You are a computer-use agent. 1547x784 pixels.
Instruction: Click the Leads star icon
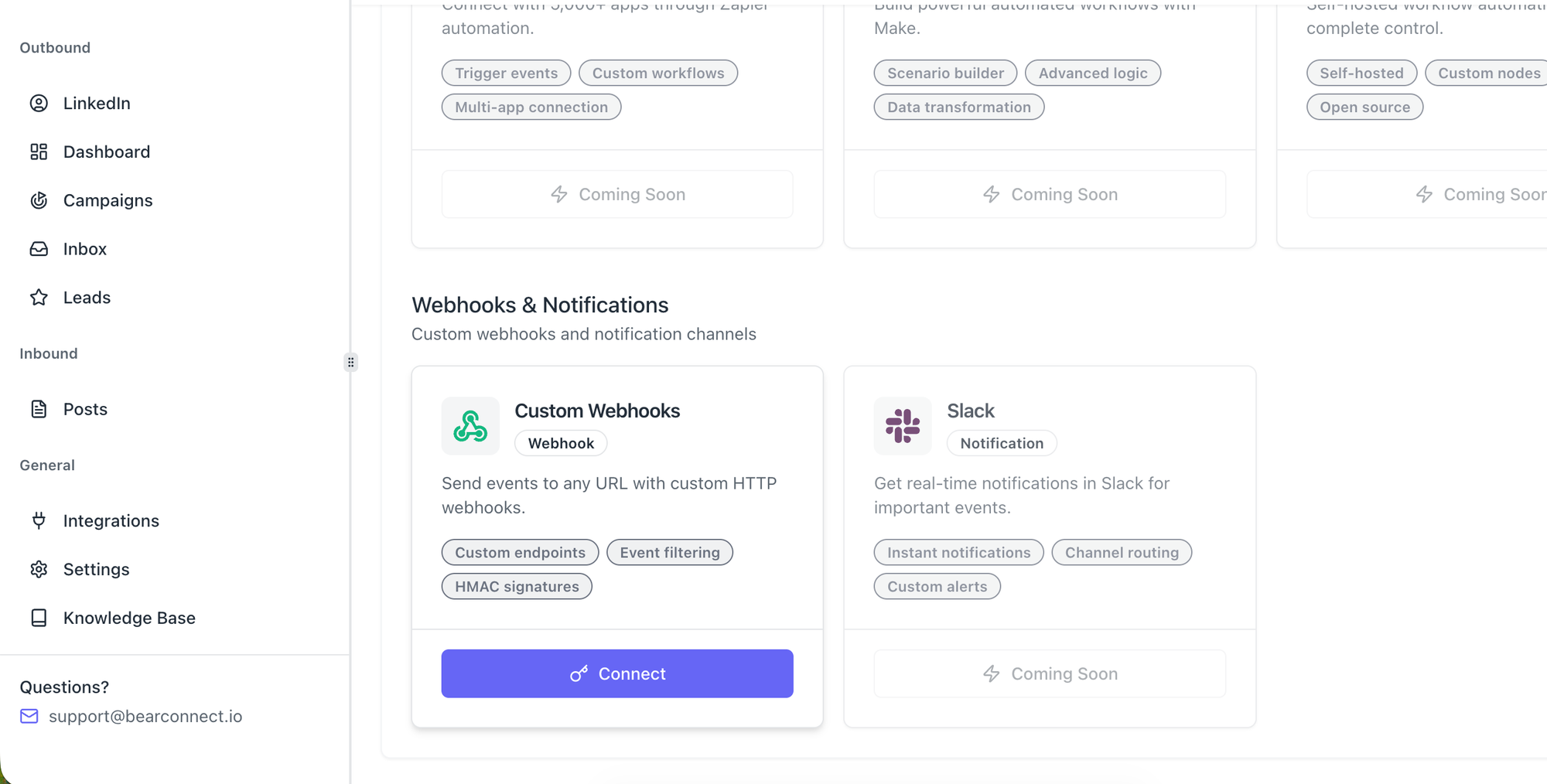(39, 298)
